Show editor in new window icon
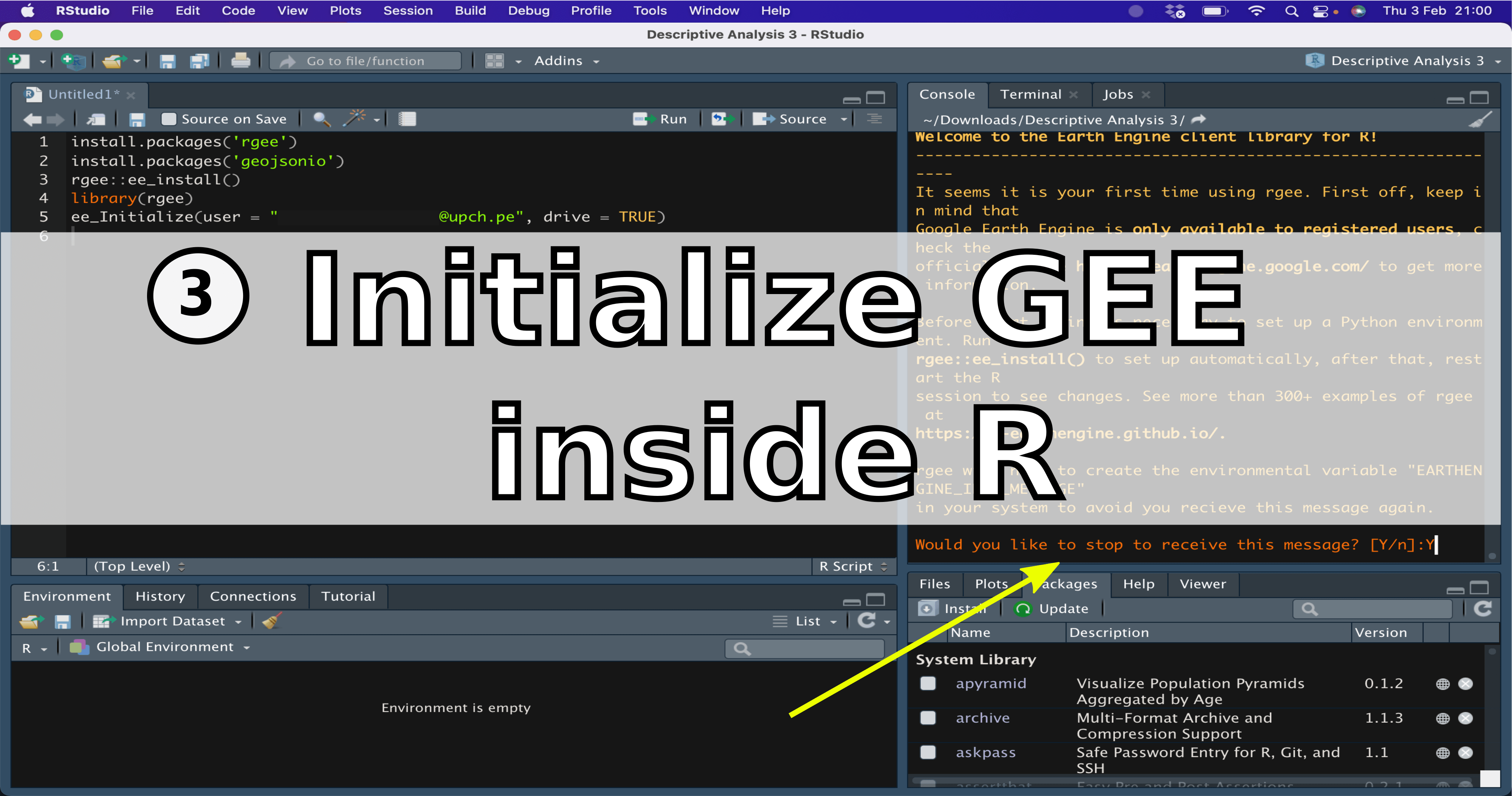1512x796 pixels. click(x=96, y=120)
